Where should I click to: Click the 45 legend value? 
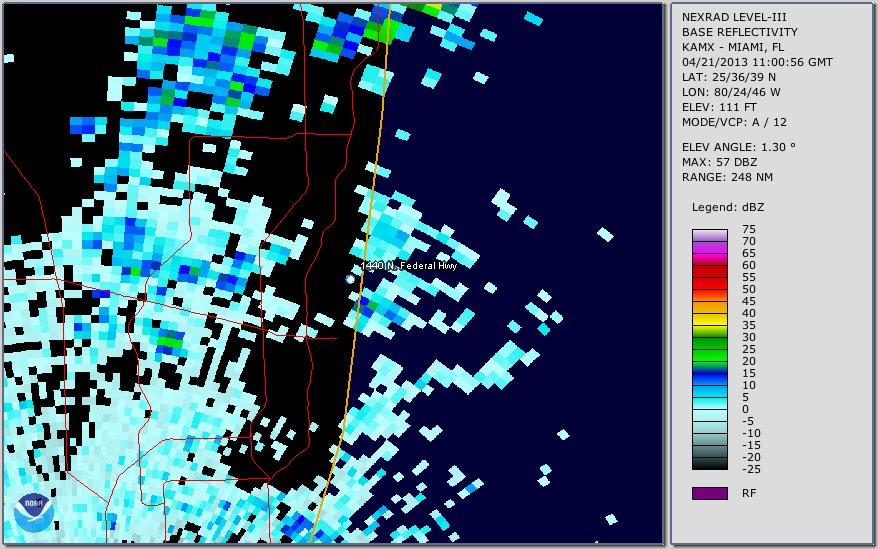[x=749, y=301]
